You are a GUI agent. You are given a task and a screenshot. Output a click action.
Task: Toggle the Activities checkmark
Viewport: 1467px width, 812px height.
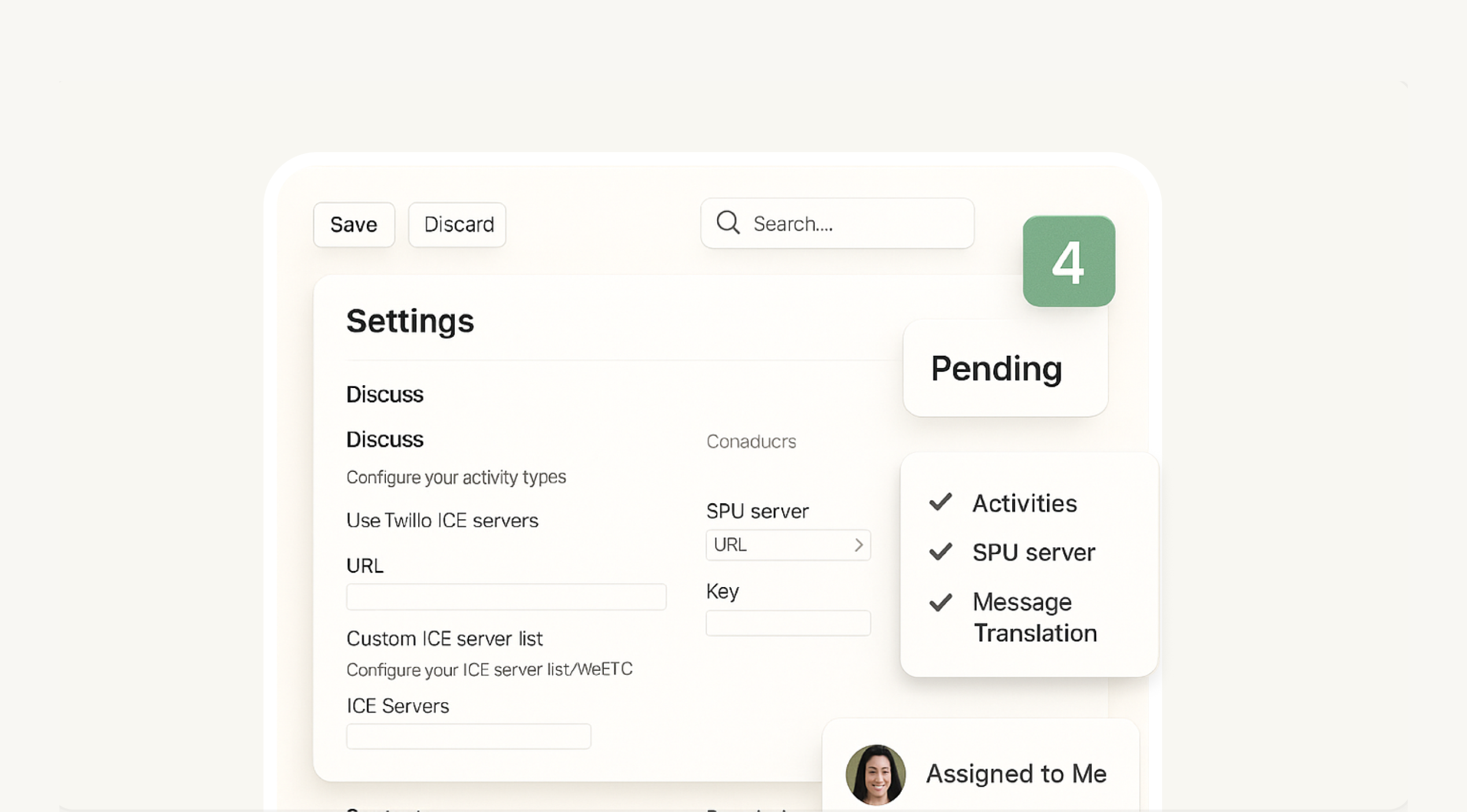click(941, 502)
